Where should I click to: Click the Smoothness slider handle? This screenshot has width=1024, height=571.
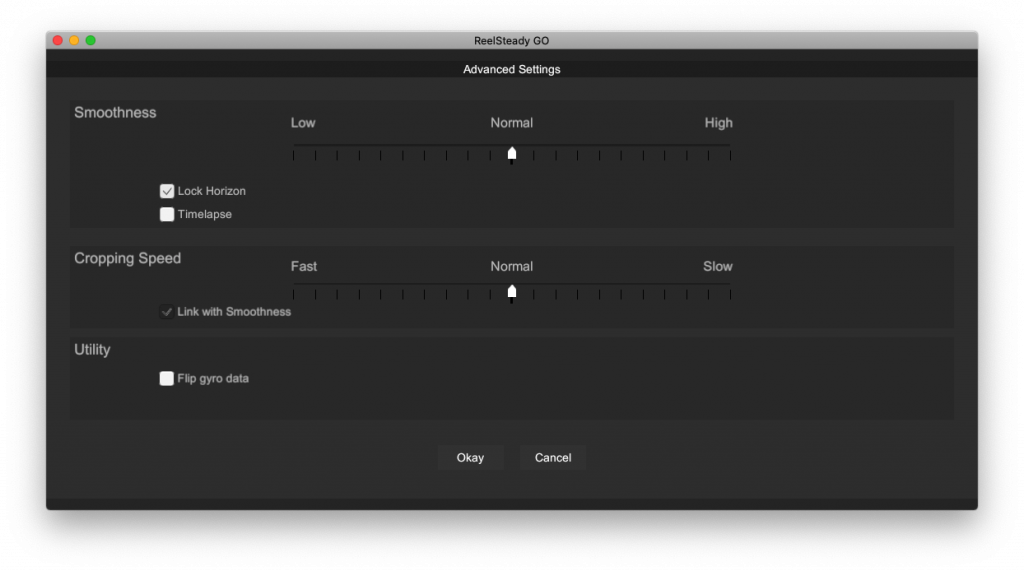(512, 154)
